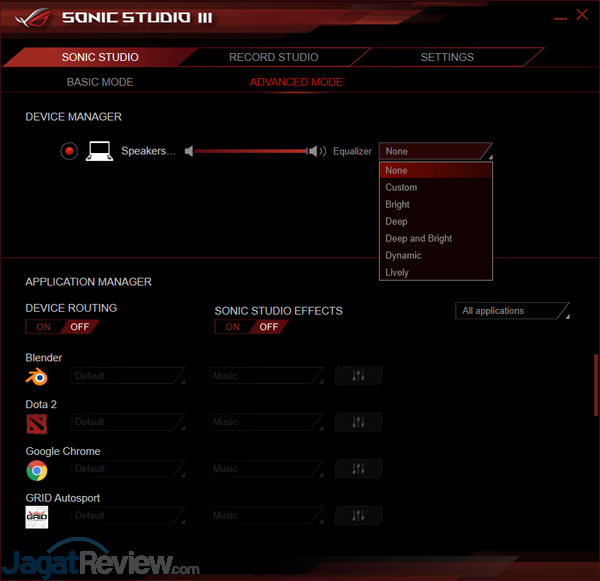
Task: Open Google Chrome's Music effect dropdown
Action: coord(266,468)
